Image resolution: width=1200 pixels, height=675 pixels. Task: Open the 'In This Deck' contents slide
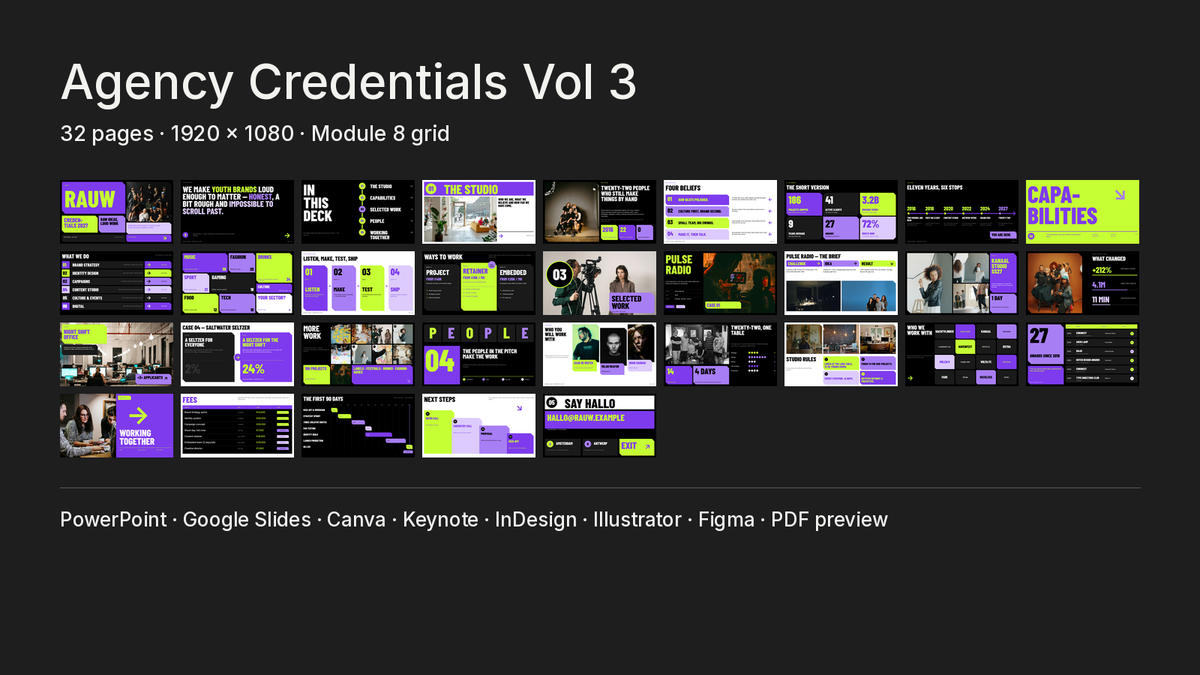358,212
